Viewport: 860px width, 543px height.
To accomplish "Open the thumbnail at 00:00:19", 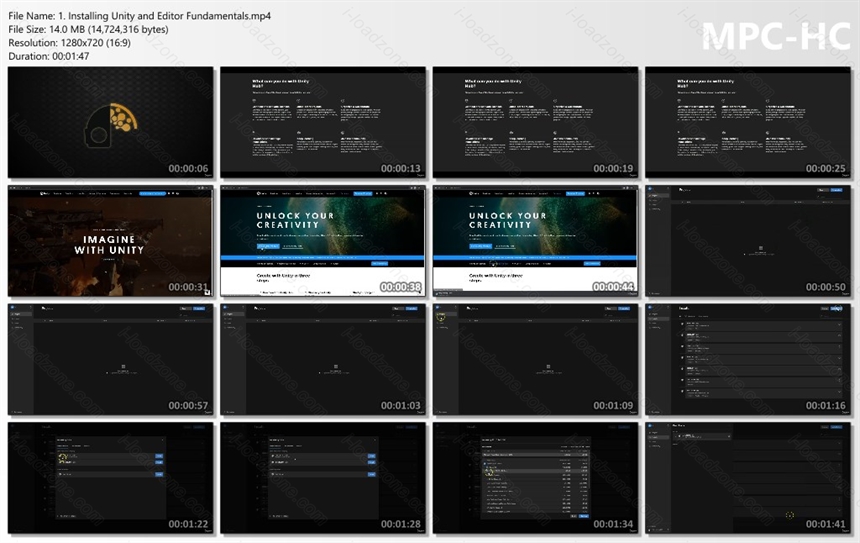I will [x=535, y=122].
